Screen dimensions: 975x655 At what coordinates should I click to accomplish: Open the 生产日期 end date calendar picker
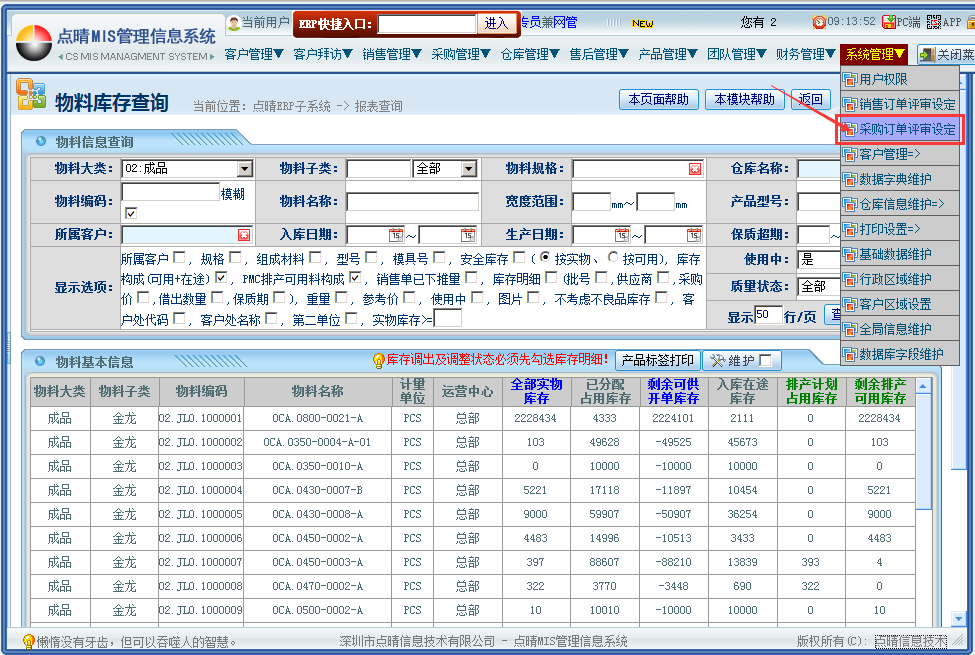pos(694,235)
